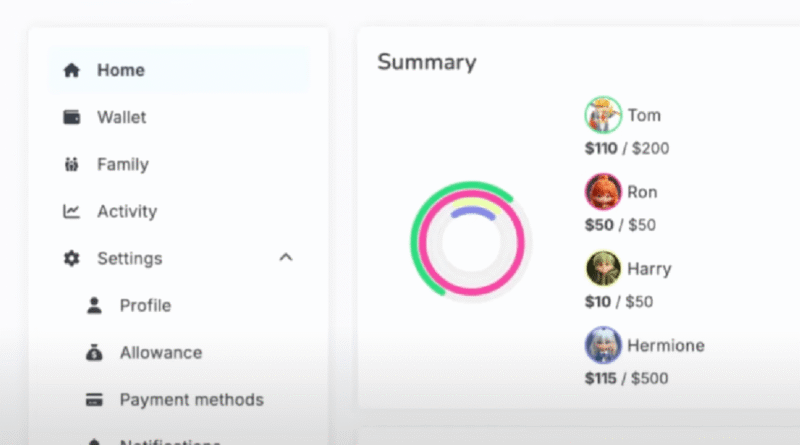Open Payment methods settings
The height and width of the screenshot is (445, 800).
[191, 400]
